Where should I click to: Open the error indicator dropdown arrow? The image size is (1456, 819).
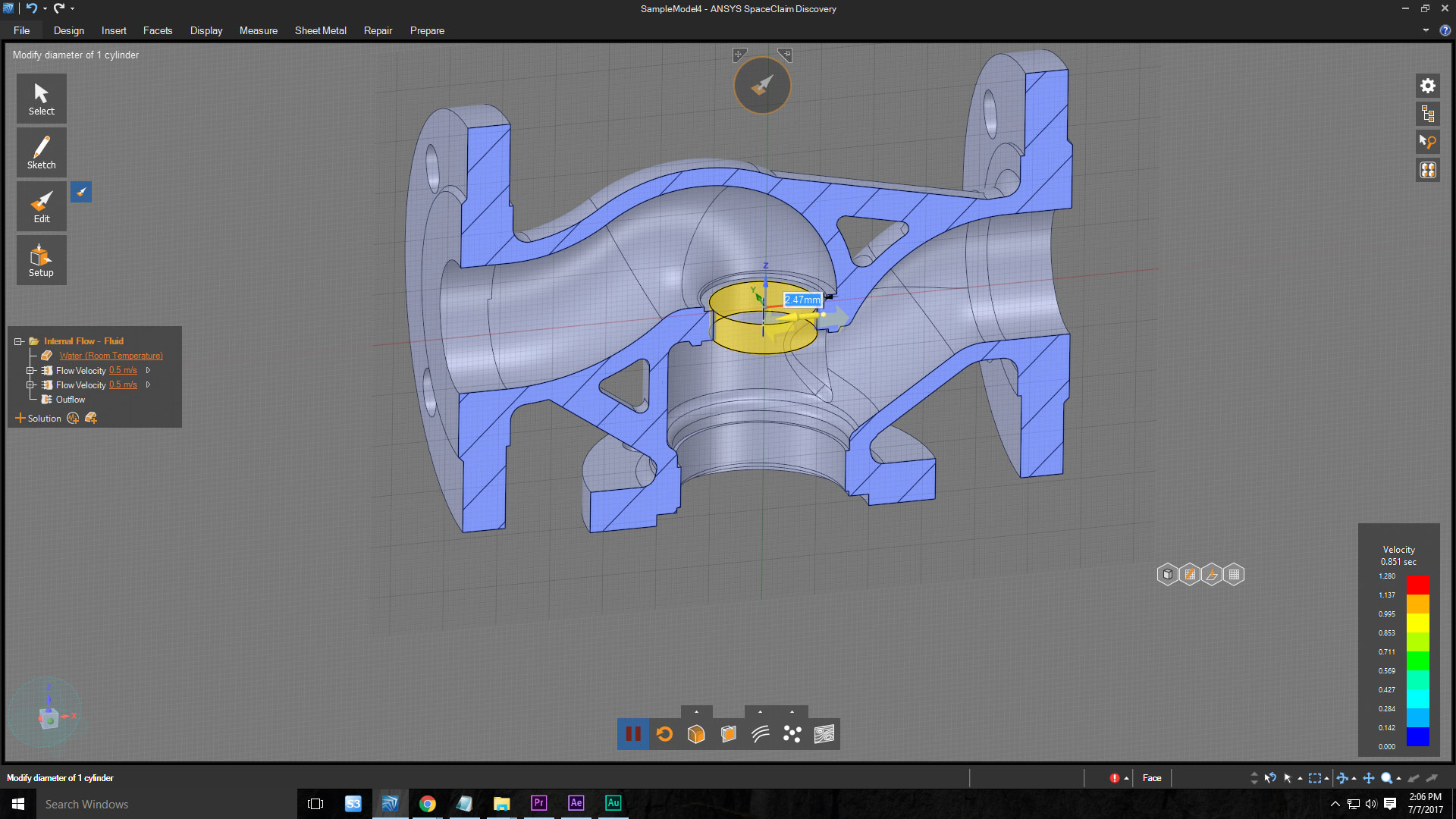pyautogui.click(x=1127, y=778)
